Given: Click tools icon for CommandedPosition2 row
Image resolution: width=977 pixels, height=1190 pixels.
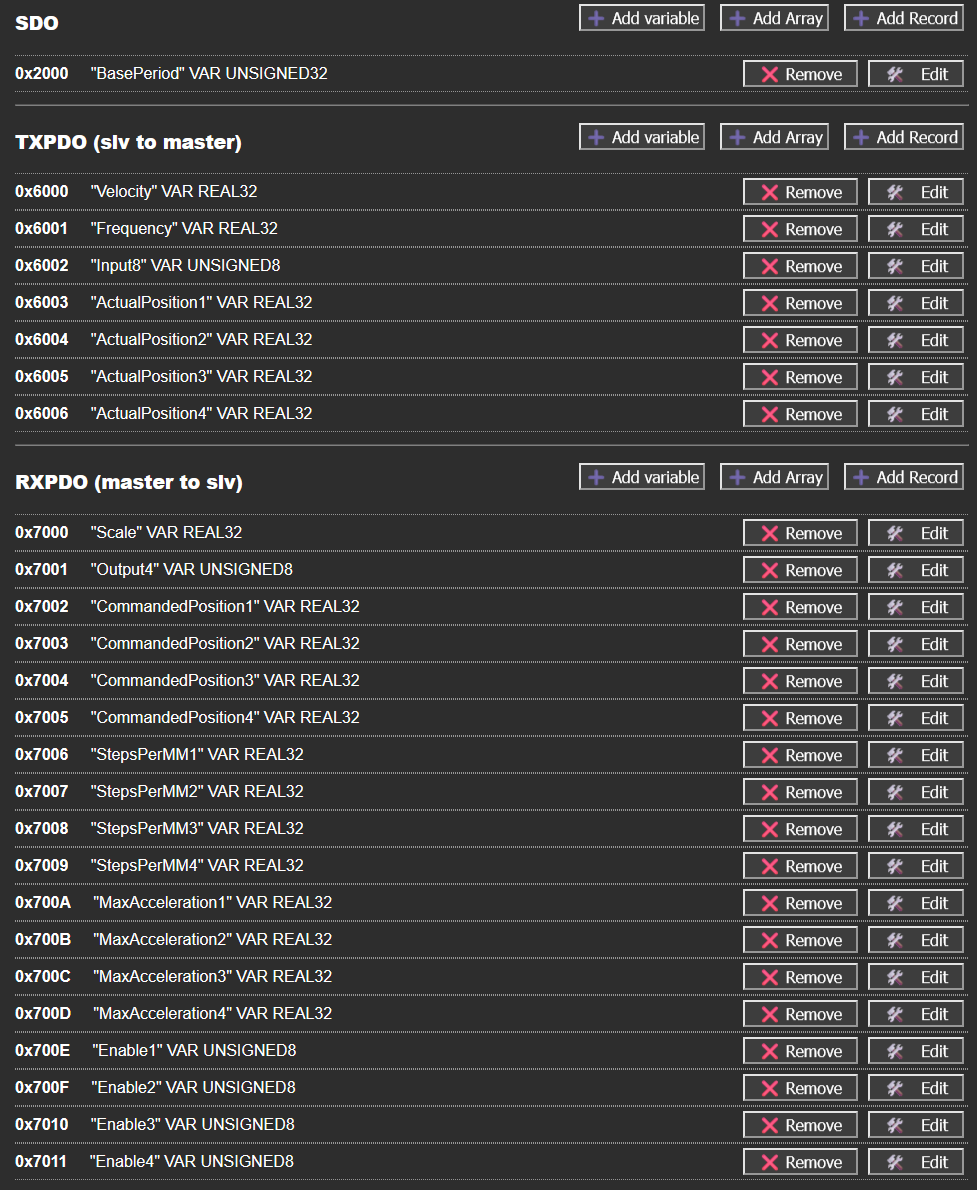Looking at the screenshot, I should (x=895, y=644).
